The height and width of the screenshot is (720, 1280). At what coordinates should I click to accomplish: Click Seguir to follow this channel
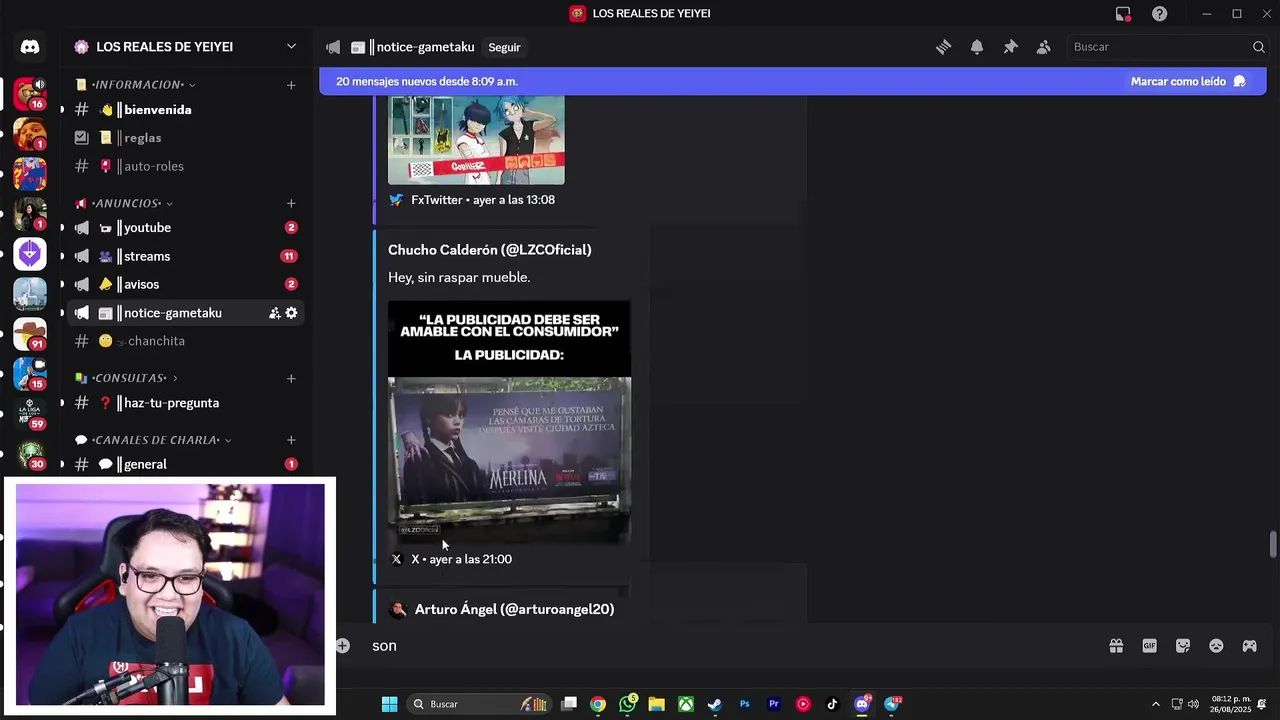click(x=504, y=47)
